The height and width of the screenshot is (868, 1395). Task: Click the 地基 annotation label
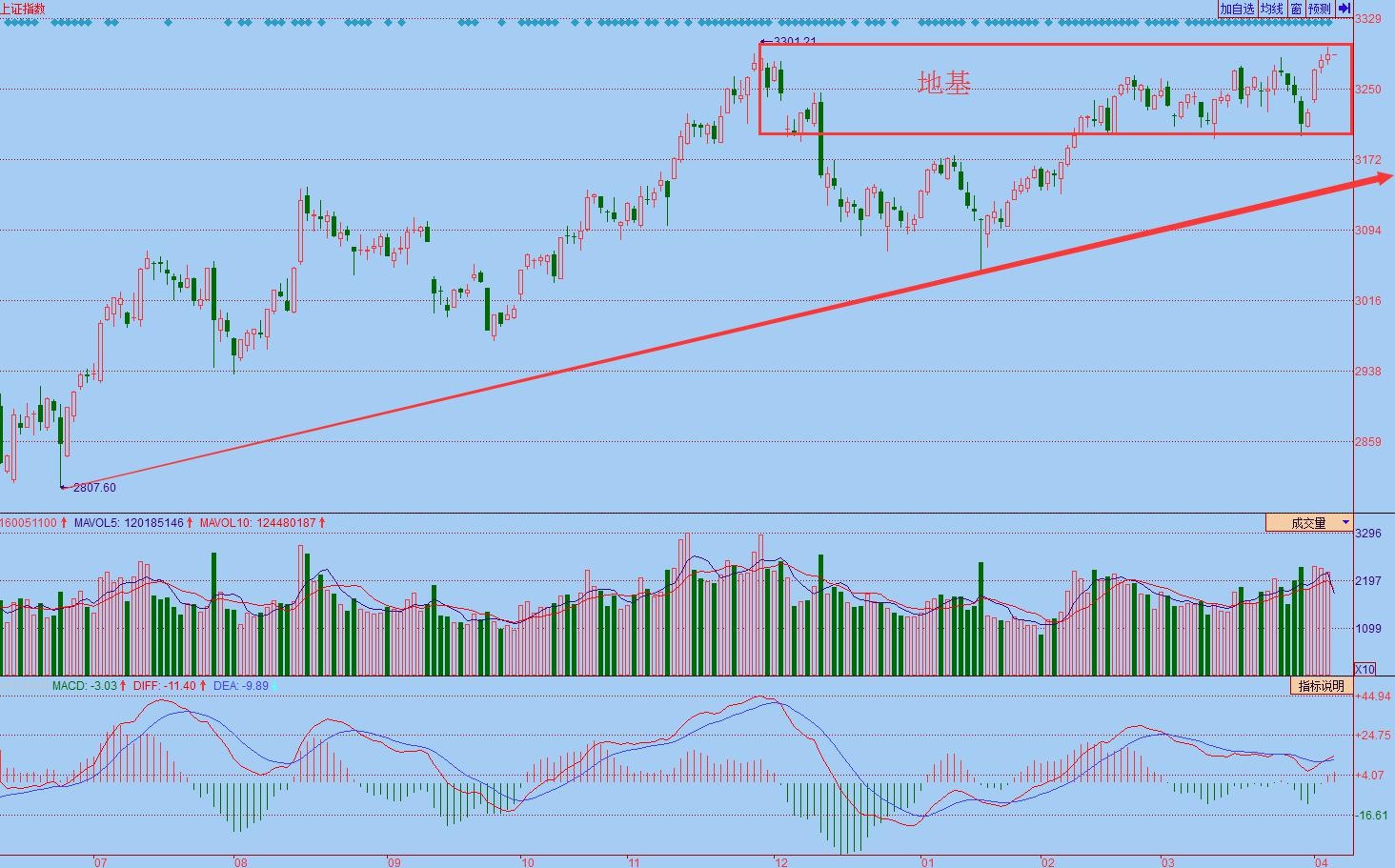(x=944, y=84)
